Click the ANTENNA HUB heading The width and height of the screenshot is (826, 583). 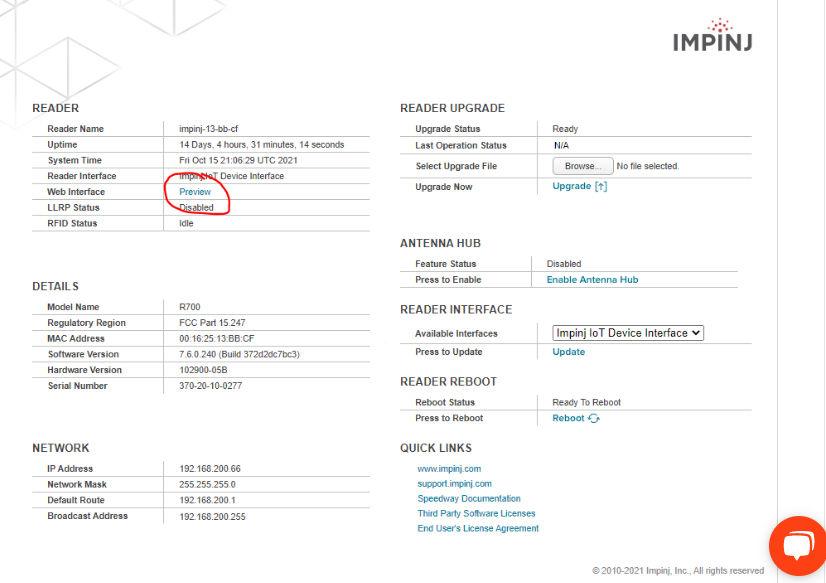click(440, 243)
